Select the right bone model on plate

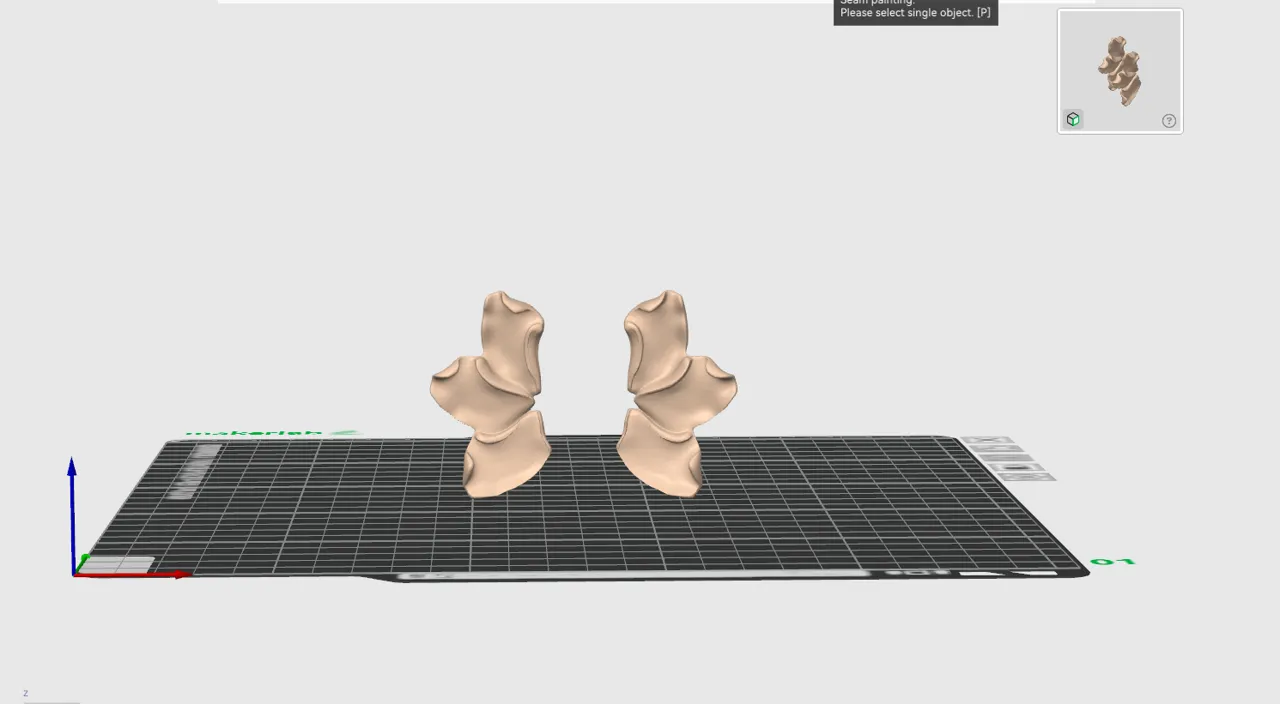tap(677, 394)
